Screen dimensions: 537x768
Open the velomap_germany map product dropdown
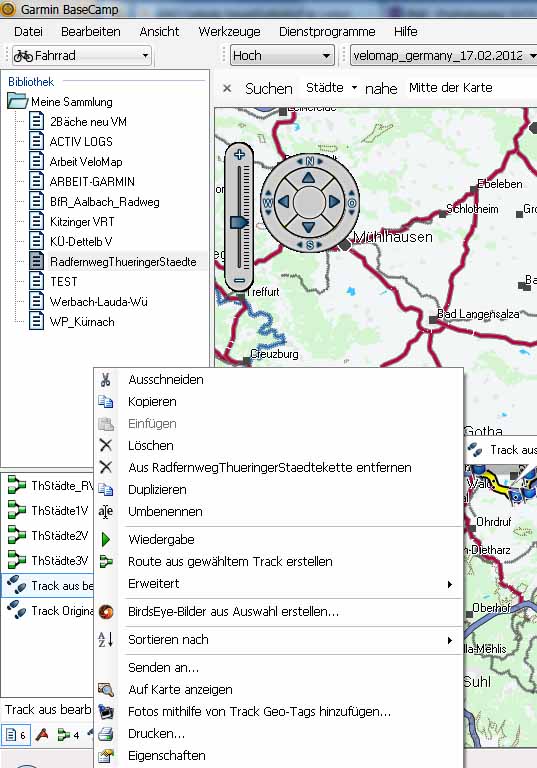tap(443, 55)
